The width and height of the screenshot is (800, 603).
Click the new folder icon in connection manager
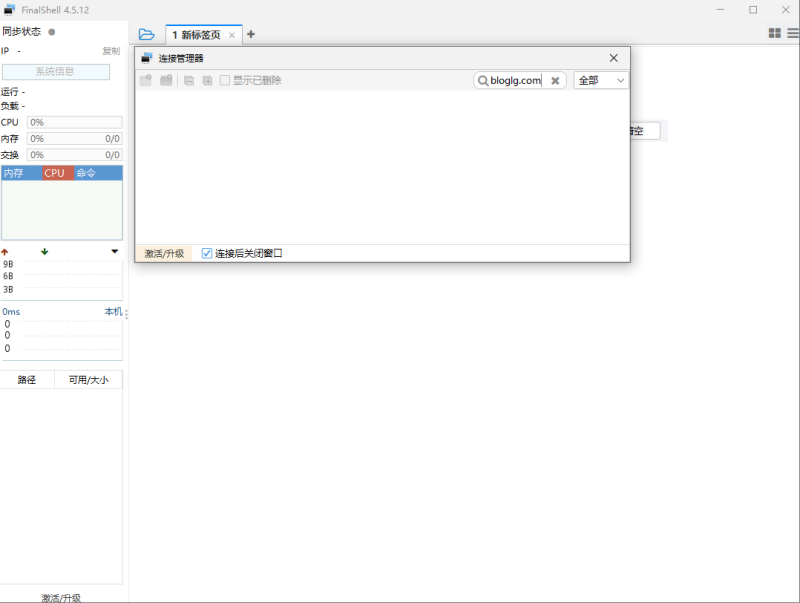click(166, 80)
